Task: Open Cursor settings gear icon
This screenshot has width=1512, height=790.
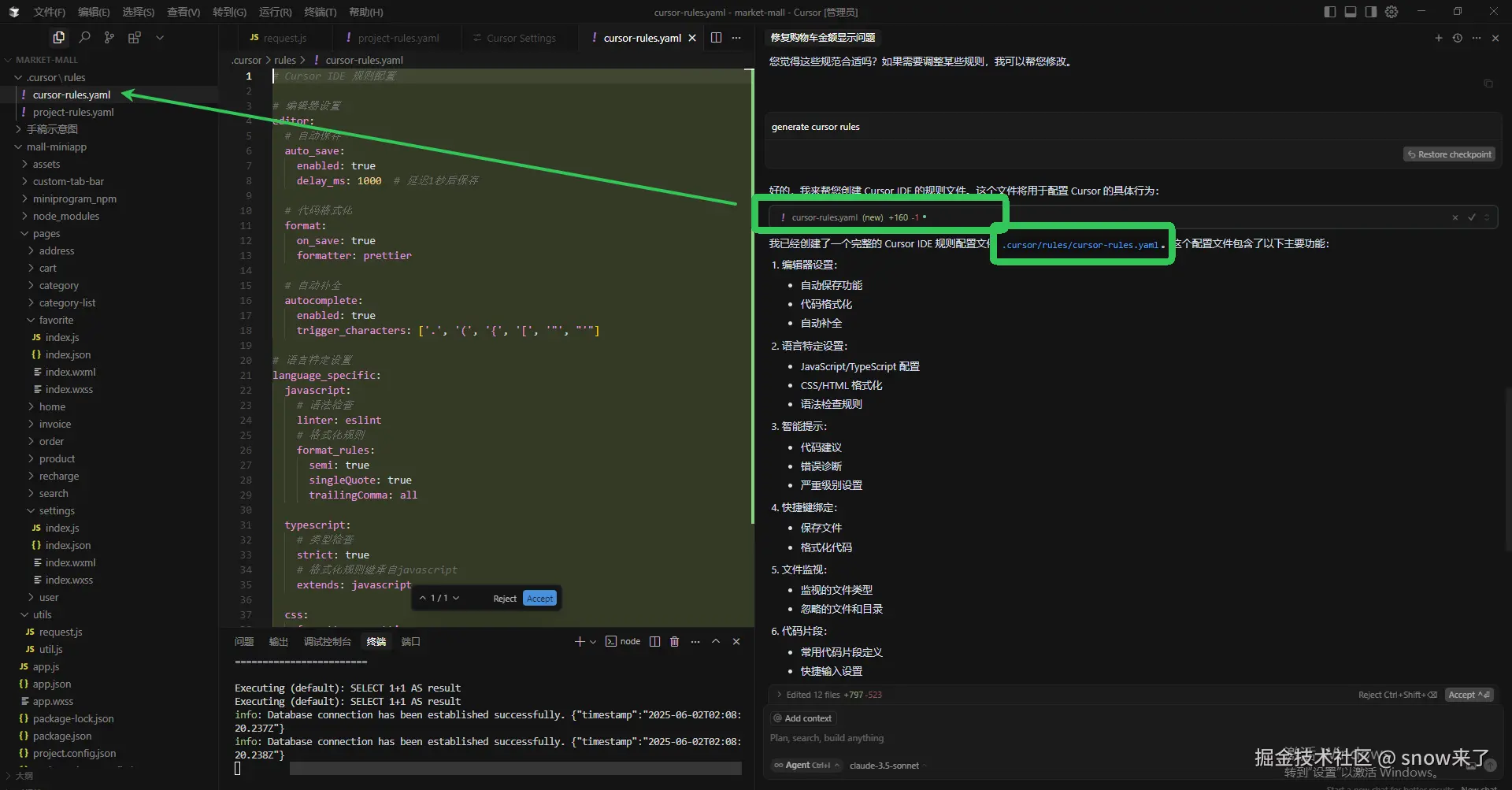Action: pos(1392,12)
